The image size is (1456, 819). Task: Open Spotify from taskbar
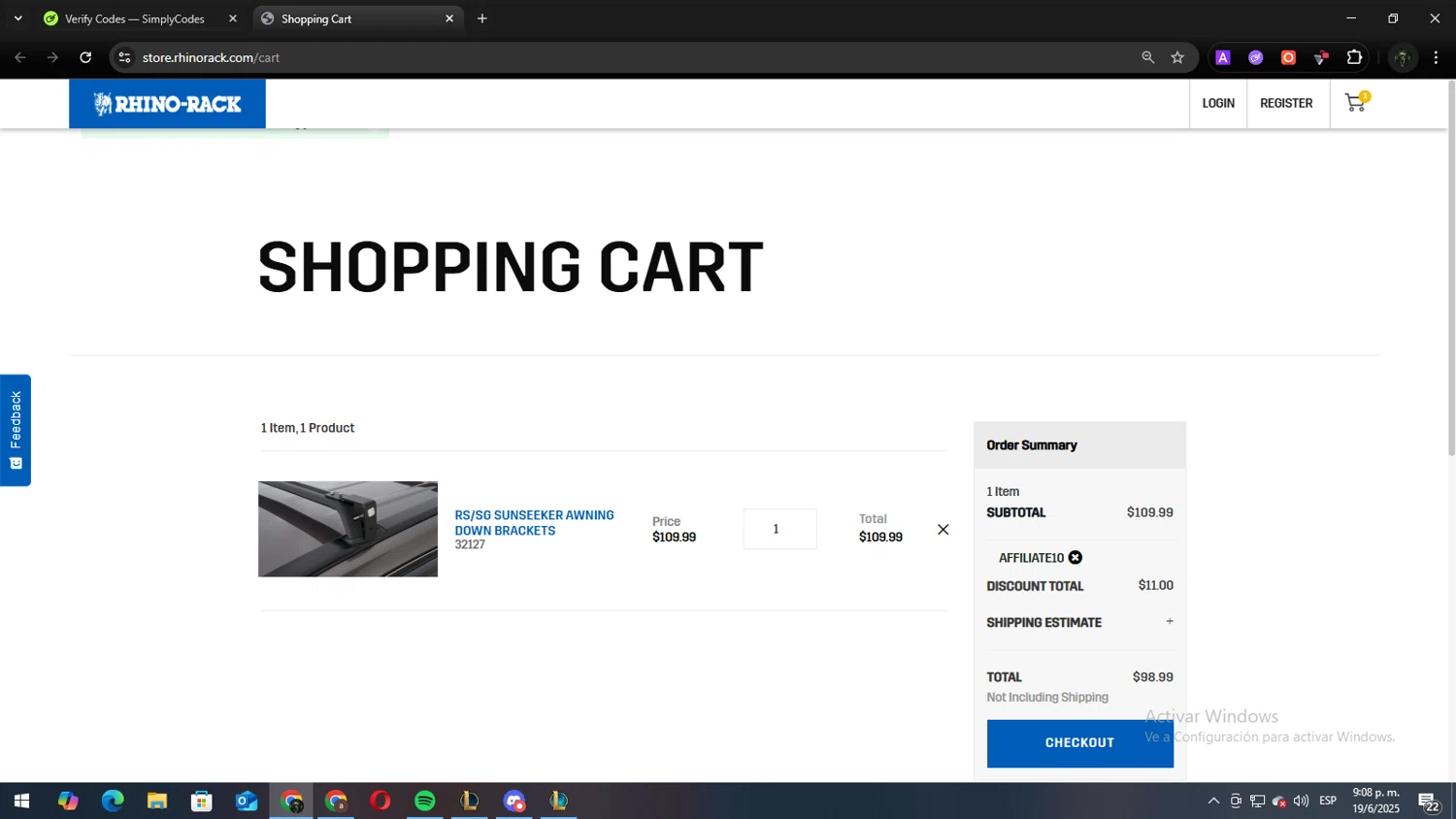[425, 801]
